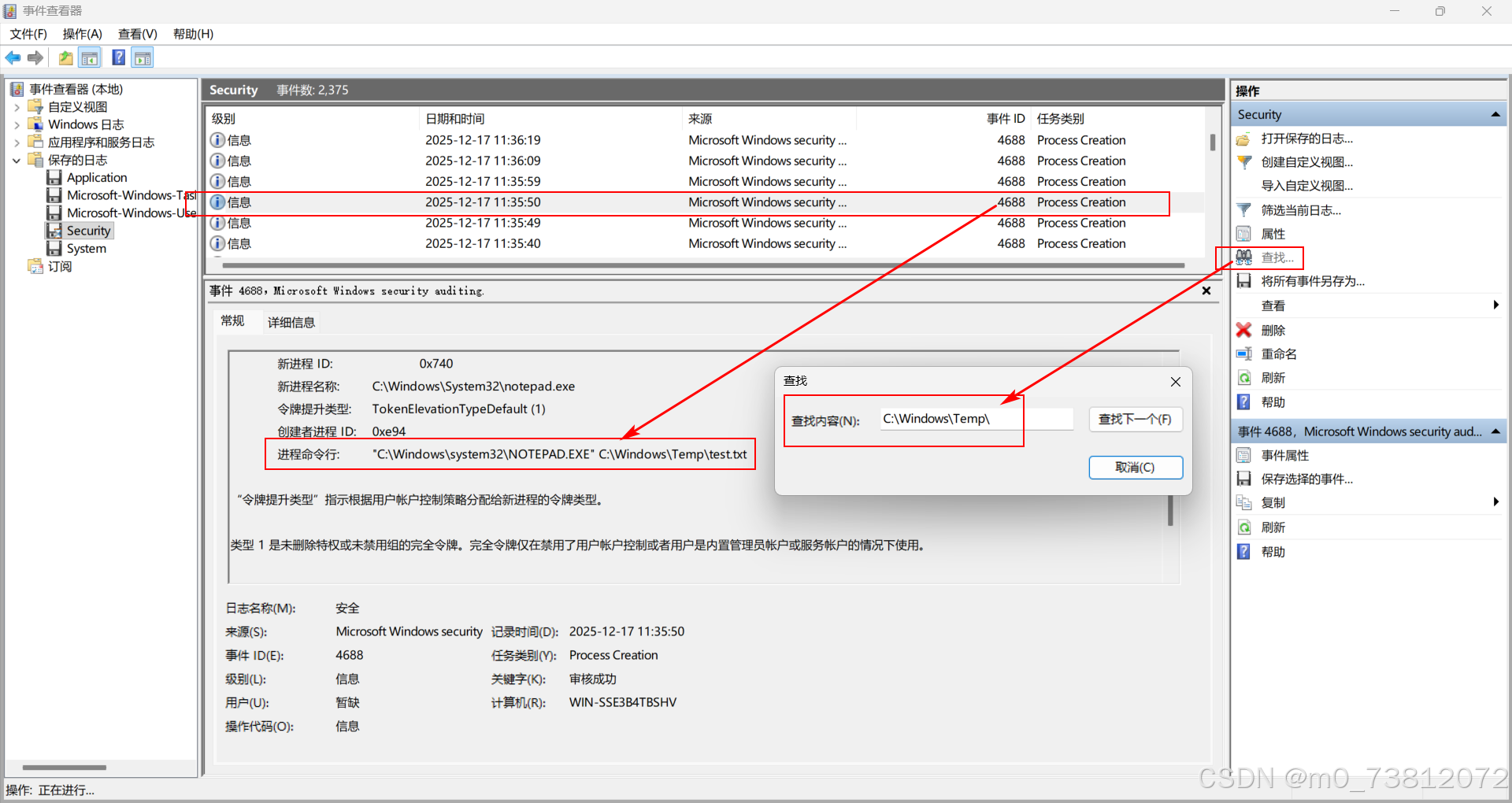The width and height of the screenshot is (1512, 803).
Task: Click the red X 删除 icon
Action: coord(1244,330)
